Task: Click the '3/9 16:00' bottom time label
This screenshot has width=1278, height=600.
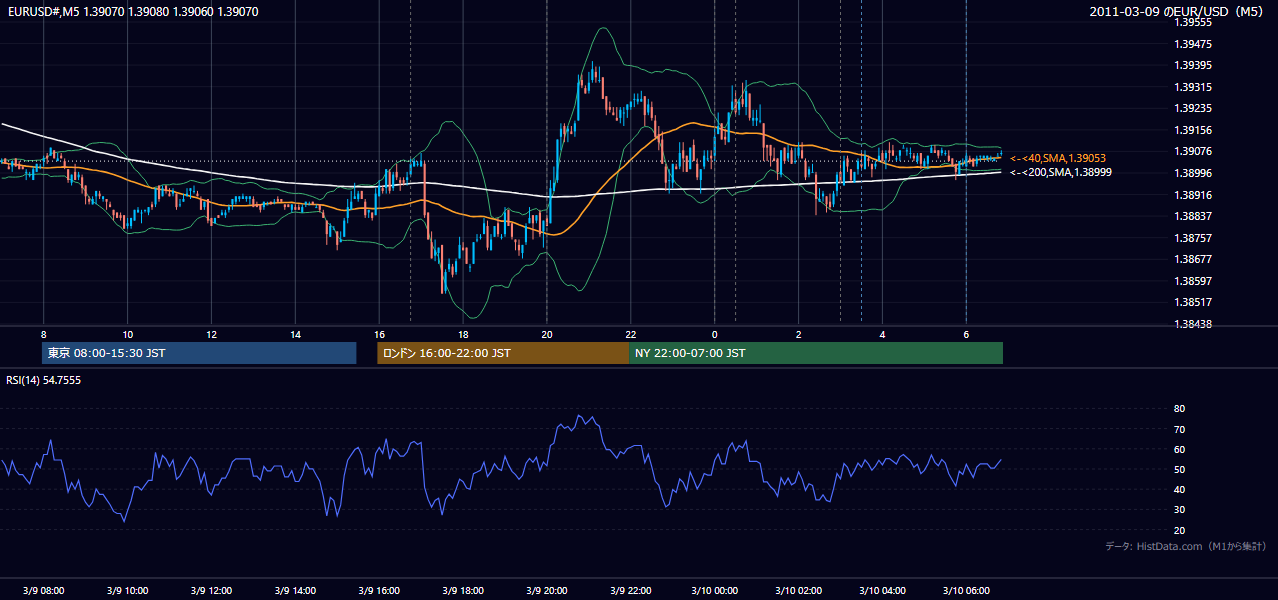Action: click(379, 590)
